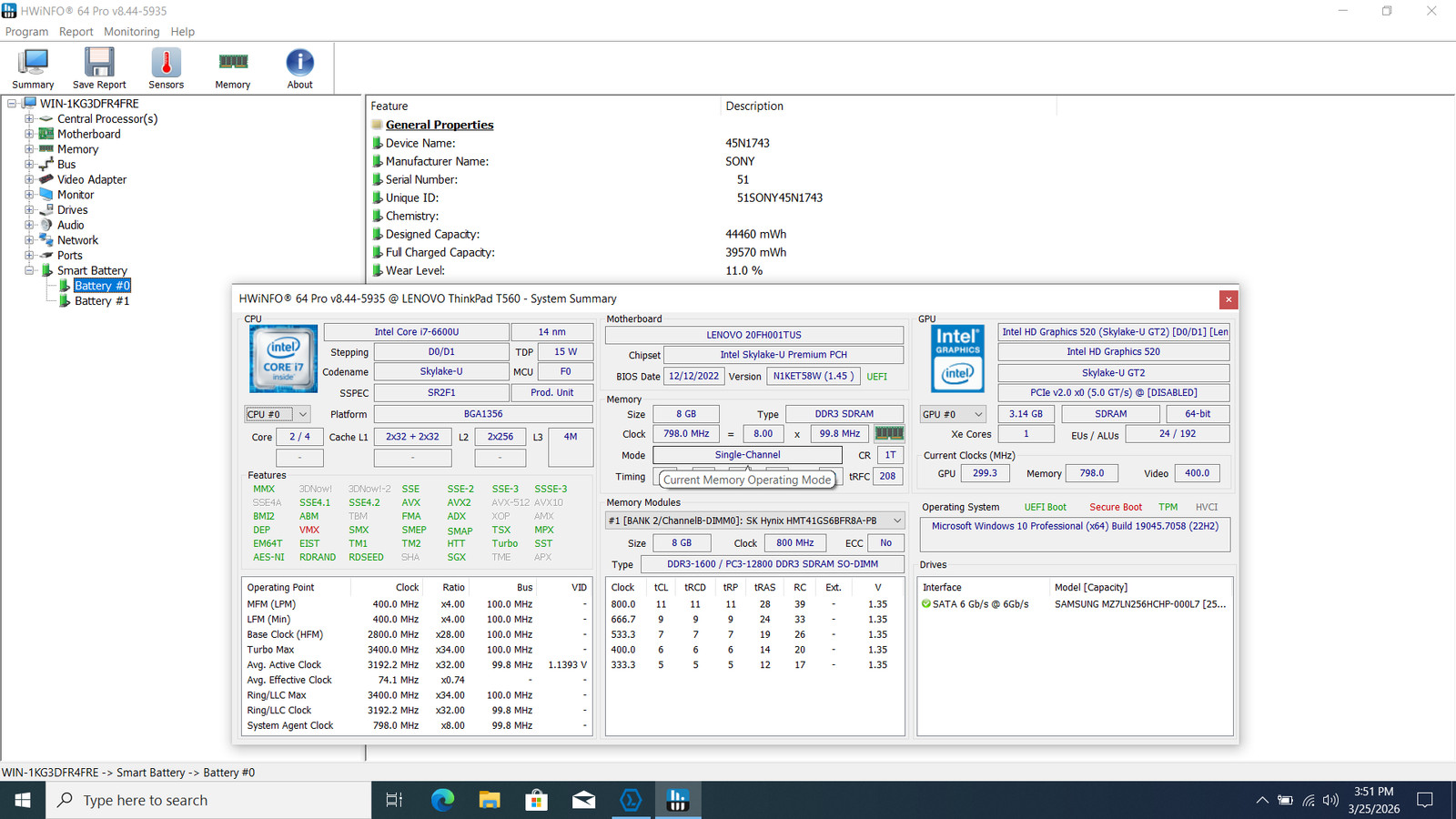The width and height of the screenshot is (1456, 819).
Task: Open the GPU #0 selector dropdown
Action: [x=953, y=414]
